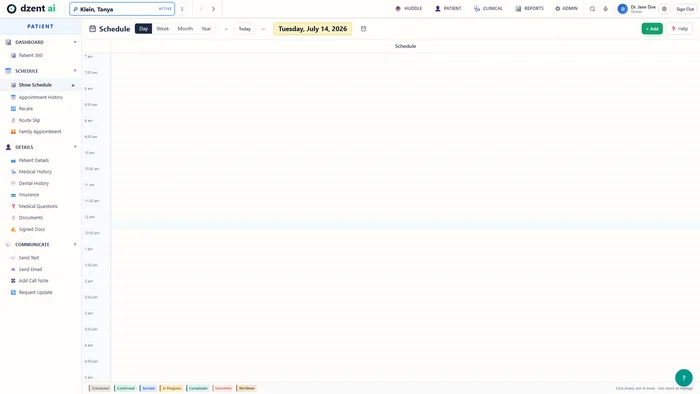Expand the Show Schedule arrow
700x394 pixels.
[73, 85]
